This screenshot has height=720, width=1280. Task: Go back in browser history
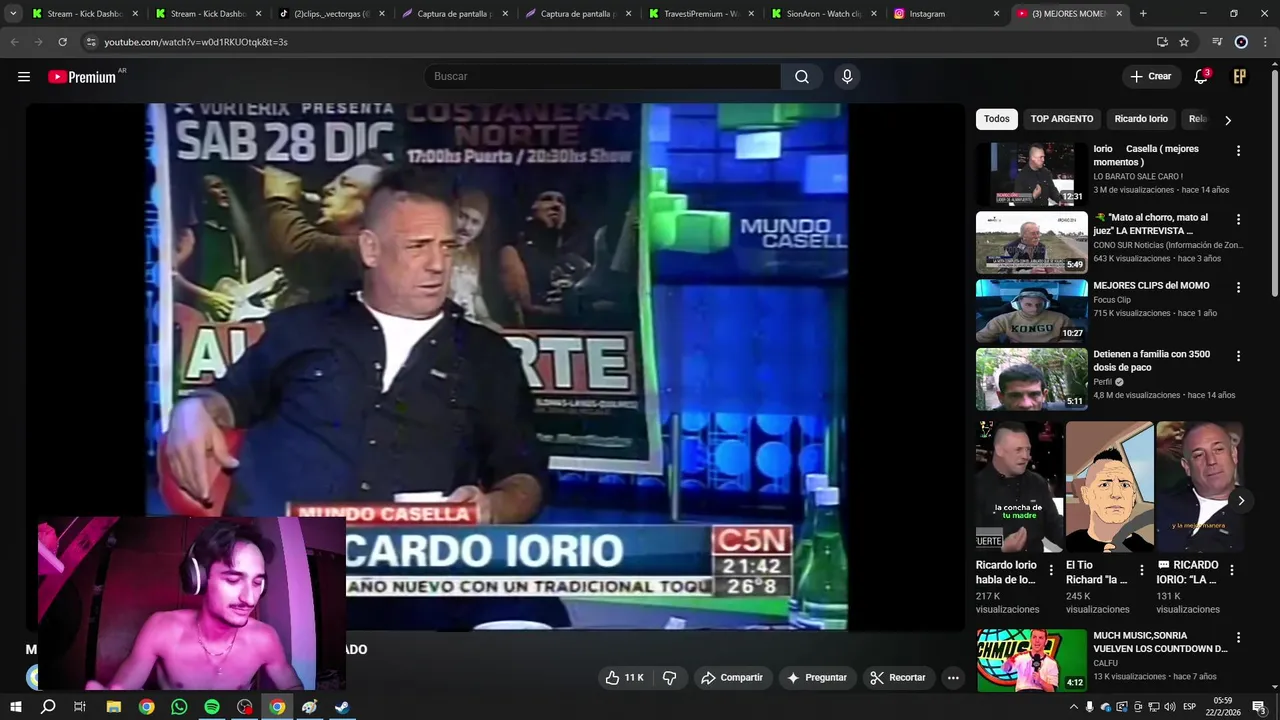pyautogui.click(x=14, y=42)
